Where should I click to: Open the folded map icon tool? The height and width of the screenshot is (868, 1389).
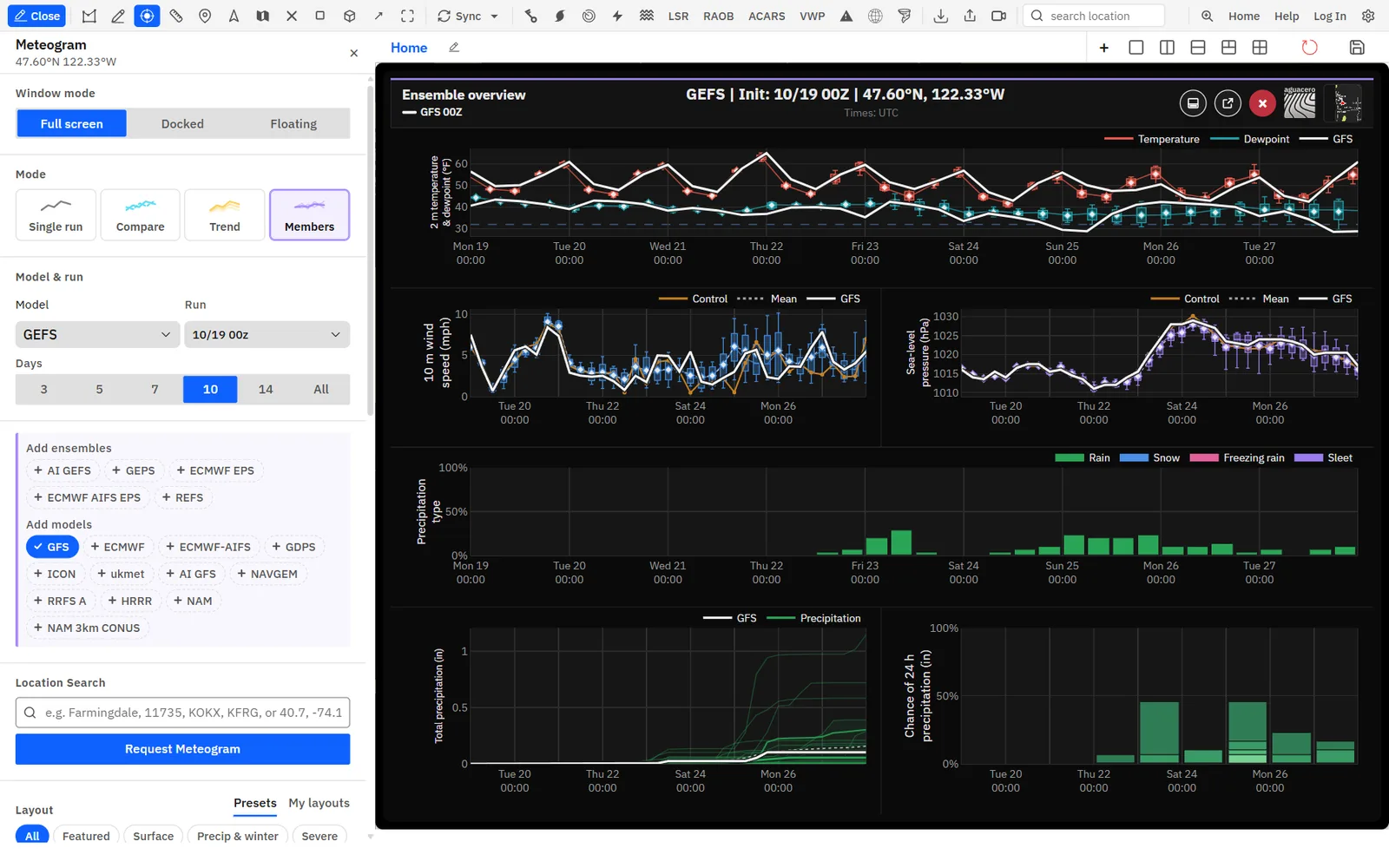pyautogui.click(x=262, y=16)
